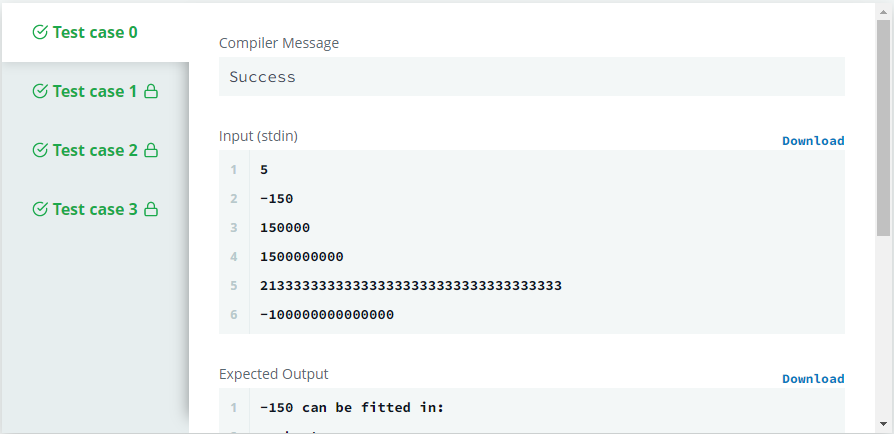Select the Test case 0 tab
Viewport: 894px width, 434px height.
[x=95, y=33]
